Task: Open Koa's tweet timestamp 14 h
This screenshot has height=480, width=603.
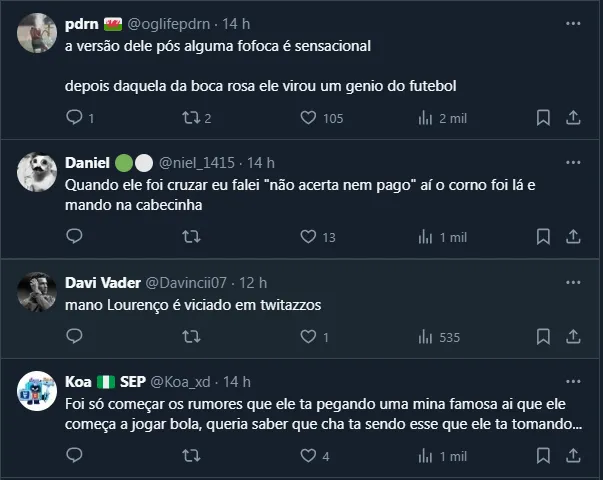Action: pos(237,382)
